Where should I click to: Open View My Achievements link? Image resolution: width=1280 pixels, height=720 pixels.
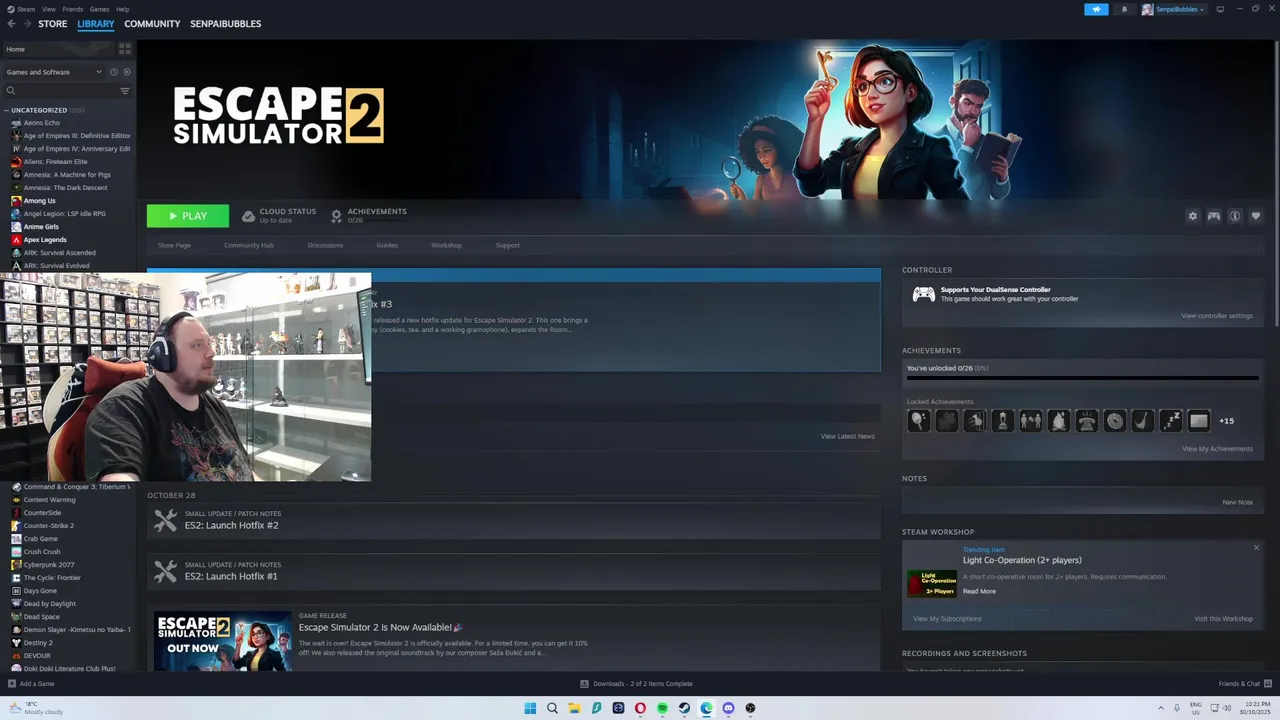[1217, 449]
